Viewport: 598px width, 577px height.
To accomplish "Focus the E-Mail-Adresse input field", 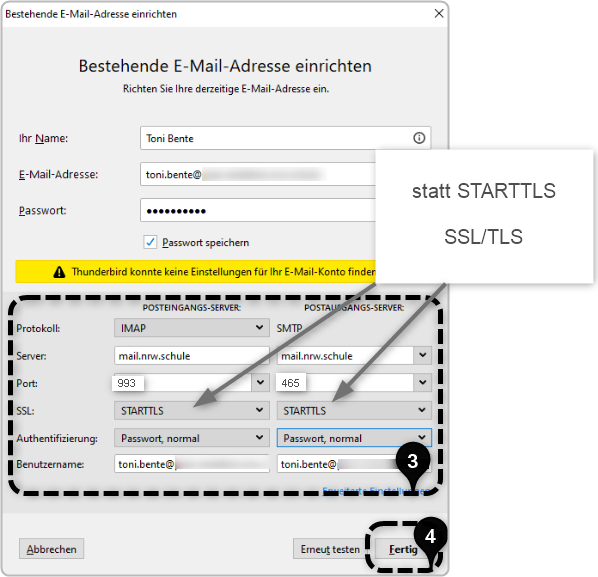I will 258,174.
